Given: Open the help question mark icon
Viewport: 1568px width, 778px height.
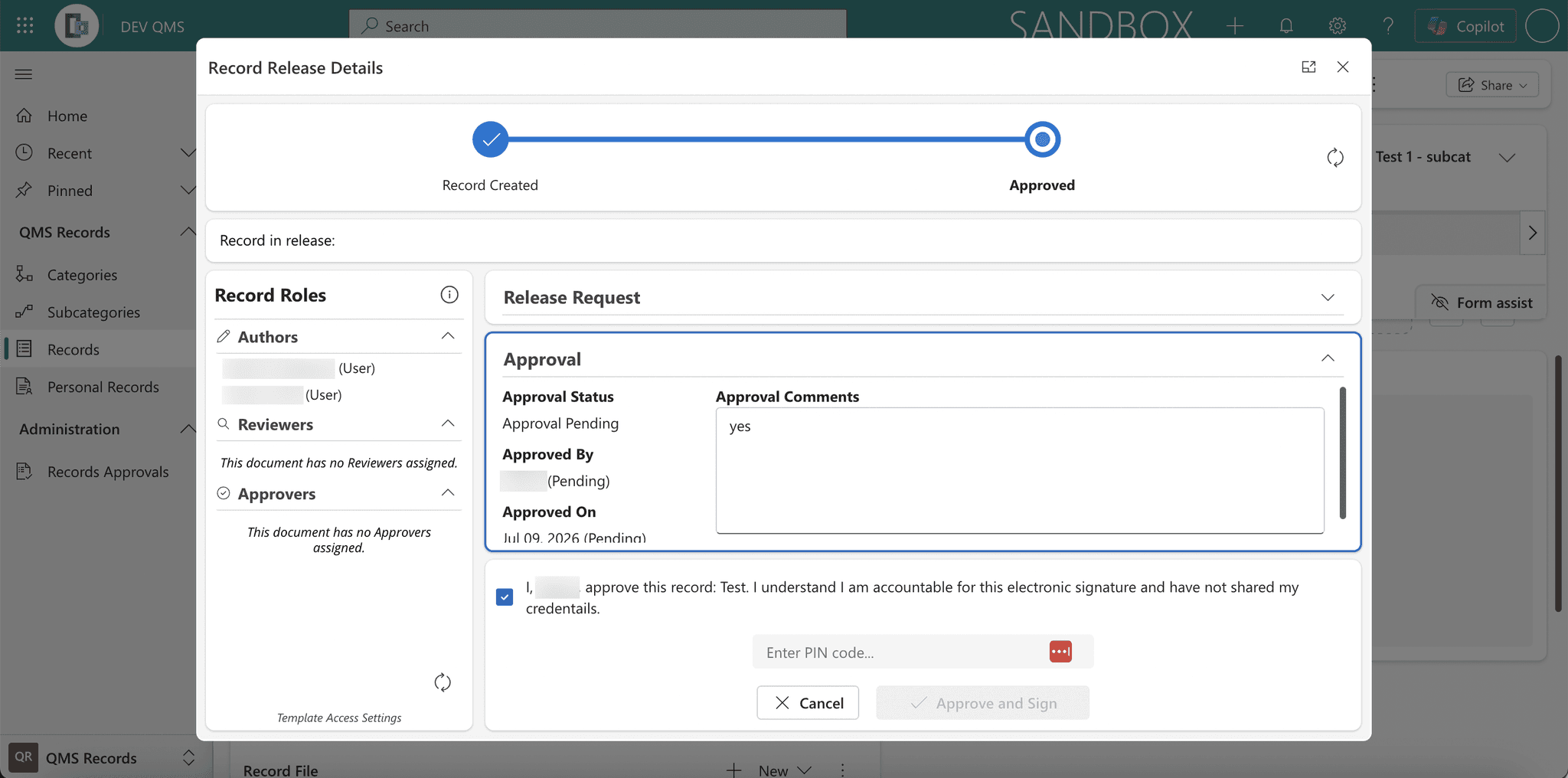Looking at the screenshot, I should 1388,26.
